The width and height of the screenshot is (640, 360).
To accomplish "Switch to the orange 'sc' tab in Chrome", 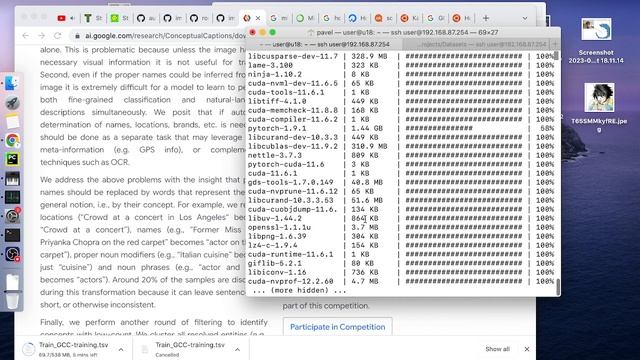I will point(384,18).
